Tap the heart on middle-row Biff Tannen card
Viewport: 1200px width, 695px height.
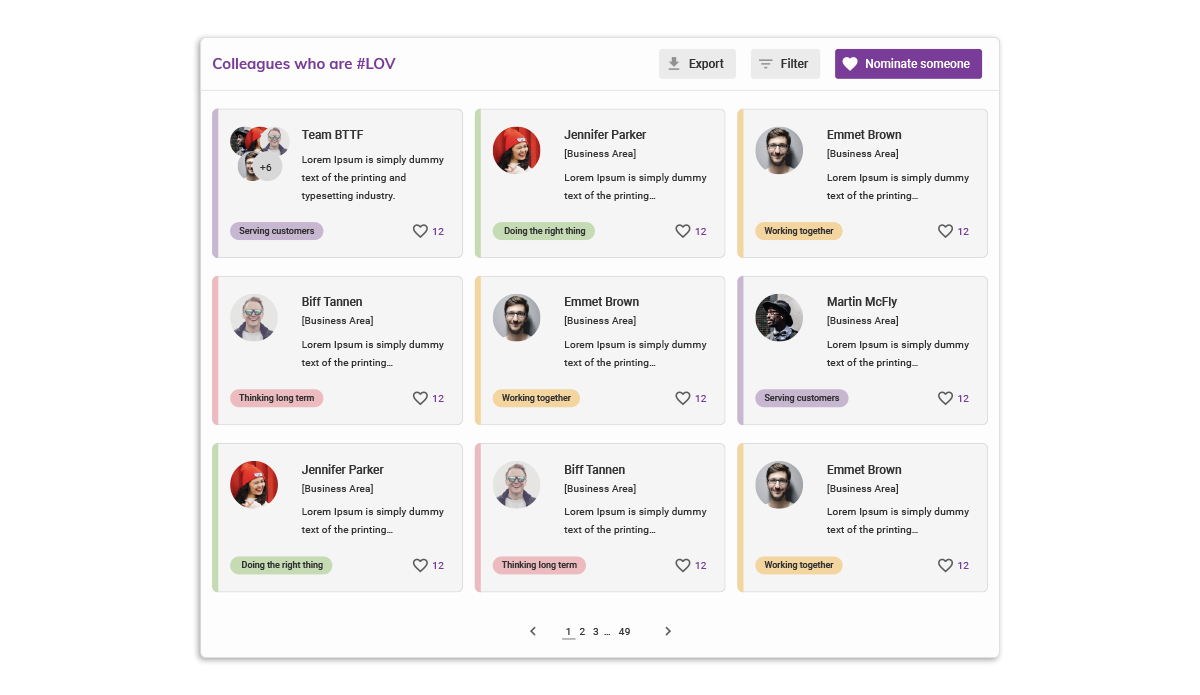point(420,398)
